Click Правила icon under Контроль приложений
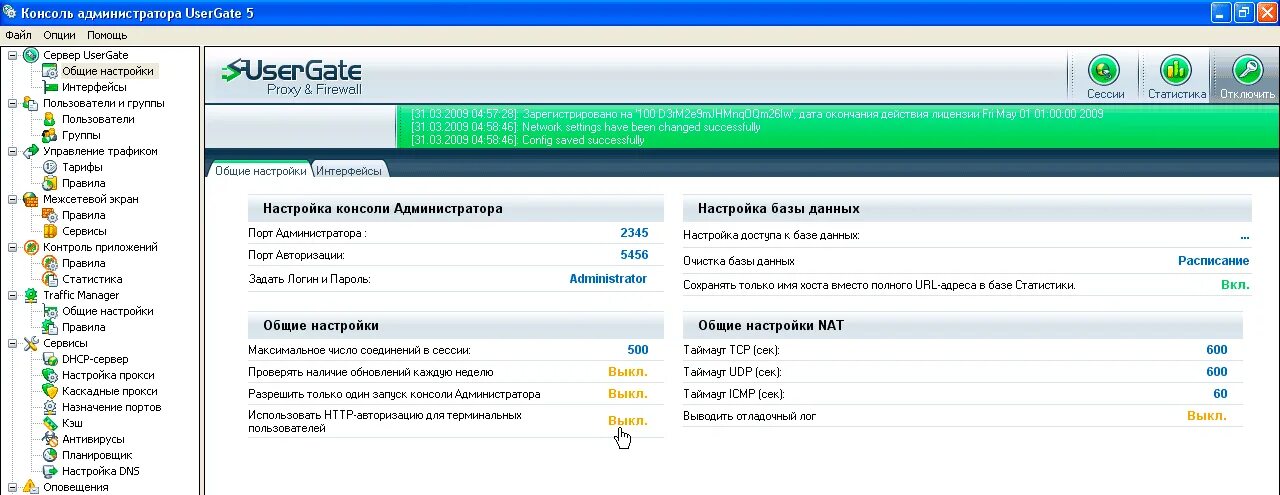Image resolution: width=1280 pixels, height=495 pixels. point(50,263)
